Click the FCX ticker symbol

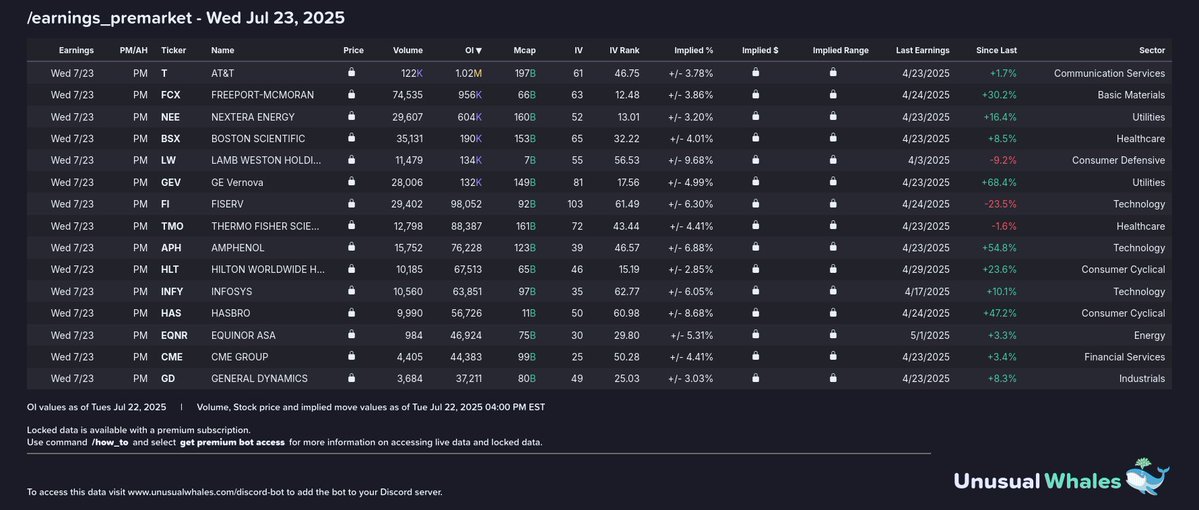pos(171,95)
